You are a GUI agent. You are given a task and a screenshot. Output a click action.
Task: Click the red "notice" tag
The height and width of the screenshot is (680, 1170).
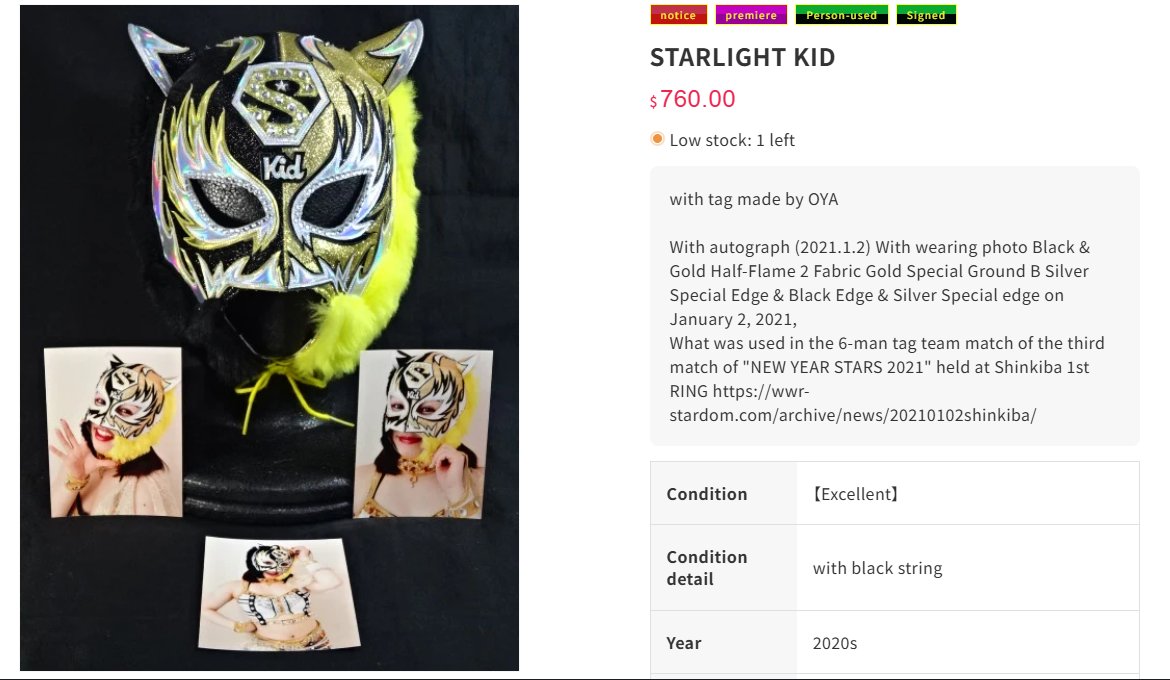tap(678, 15)
